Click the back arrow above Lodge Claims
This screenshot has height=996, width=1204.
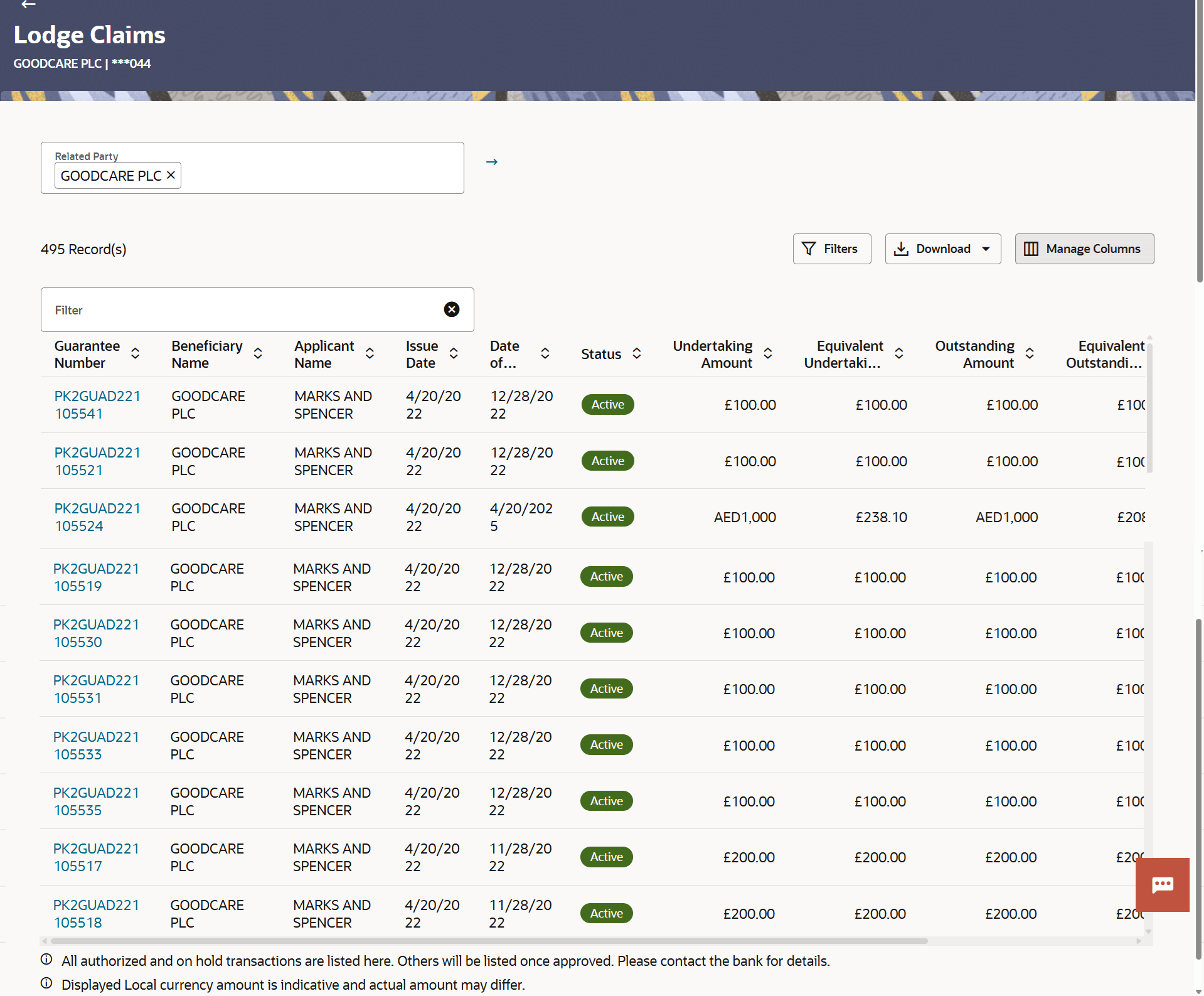(x=28, y=4)
